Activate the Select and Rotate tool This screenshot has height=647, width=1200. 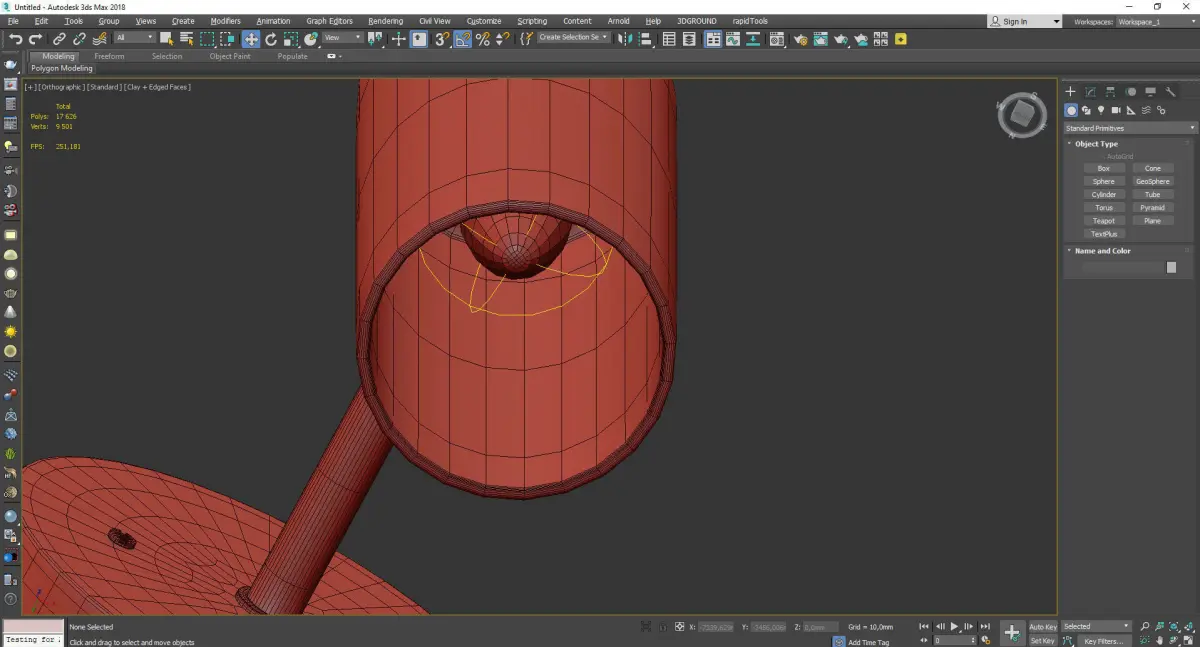271,39
